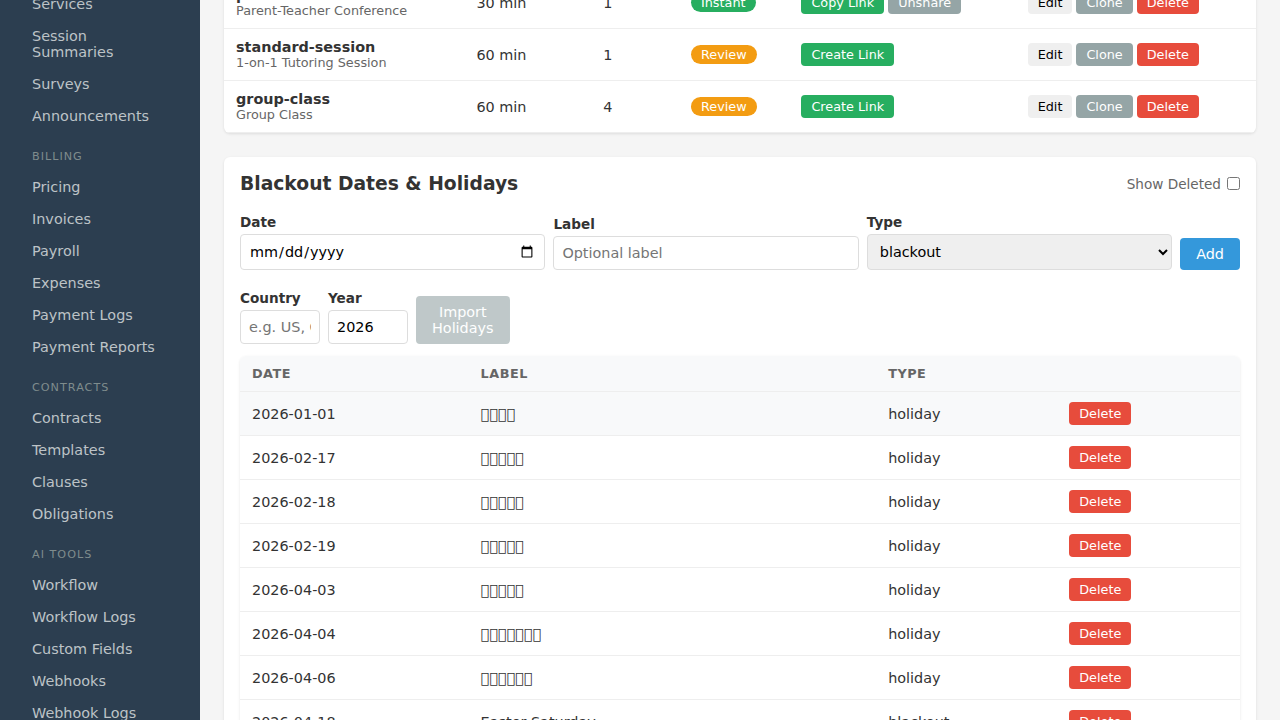Screen dimensions: 1280x720
Task: Navigate to Contracts page
Action: click(x=66, y=418)
